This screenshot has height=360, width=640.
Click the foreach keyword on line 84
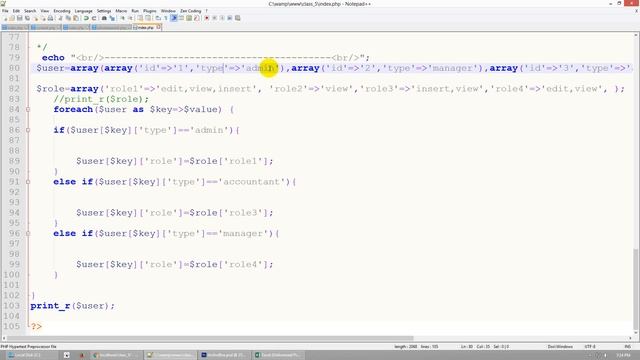(x=73, y=109)
